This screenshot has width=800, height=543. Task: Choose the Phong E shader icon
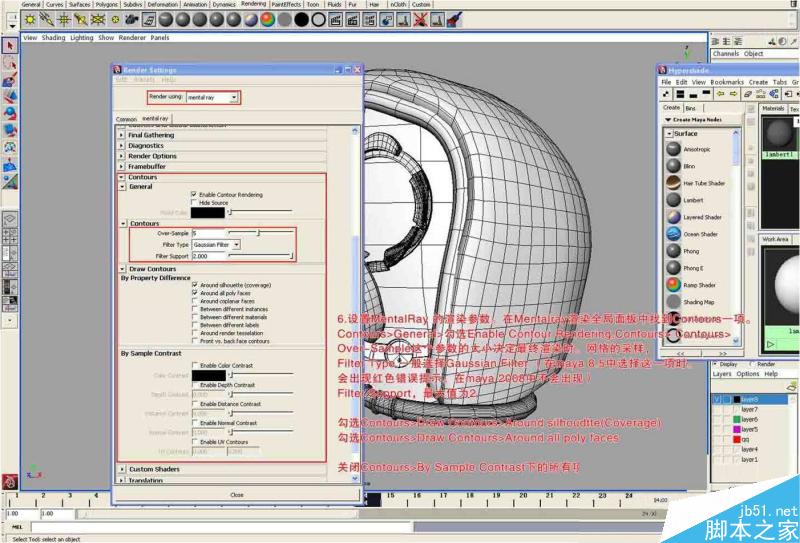click(x=675, y=268)
